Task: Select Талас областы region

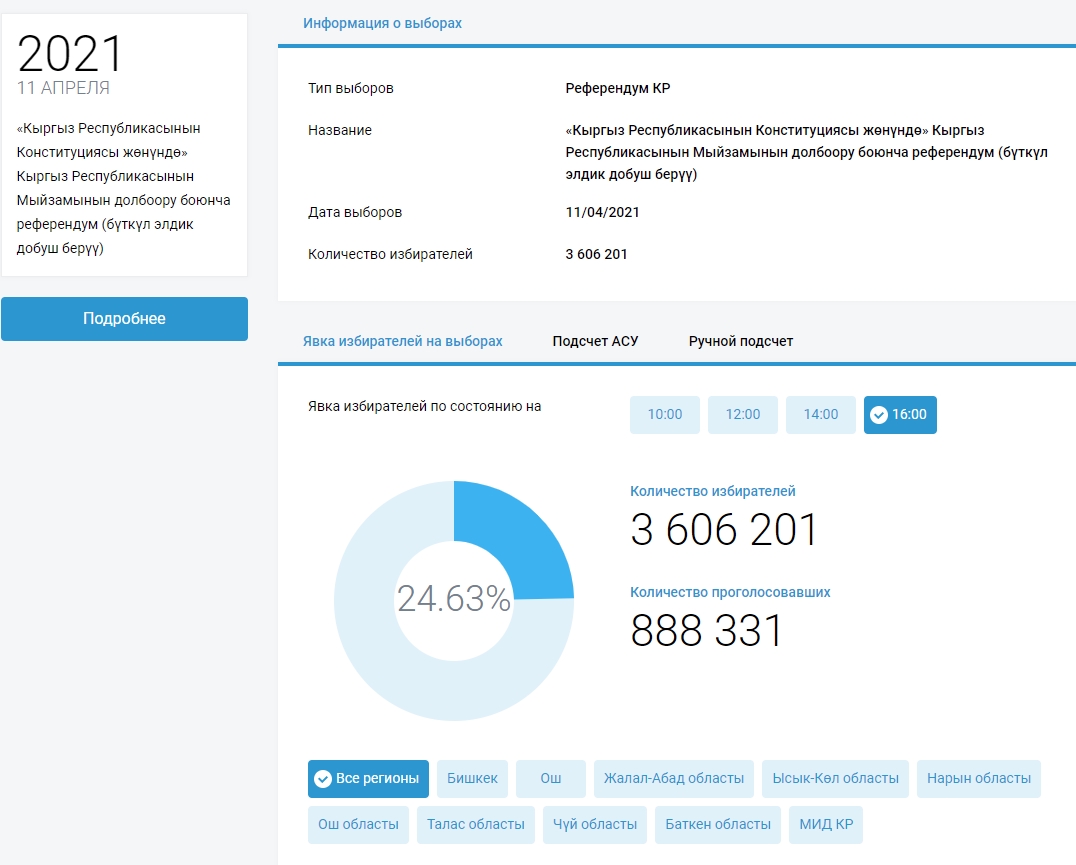Action: pos(476,825)
